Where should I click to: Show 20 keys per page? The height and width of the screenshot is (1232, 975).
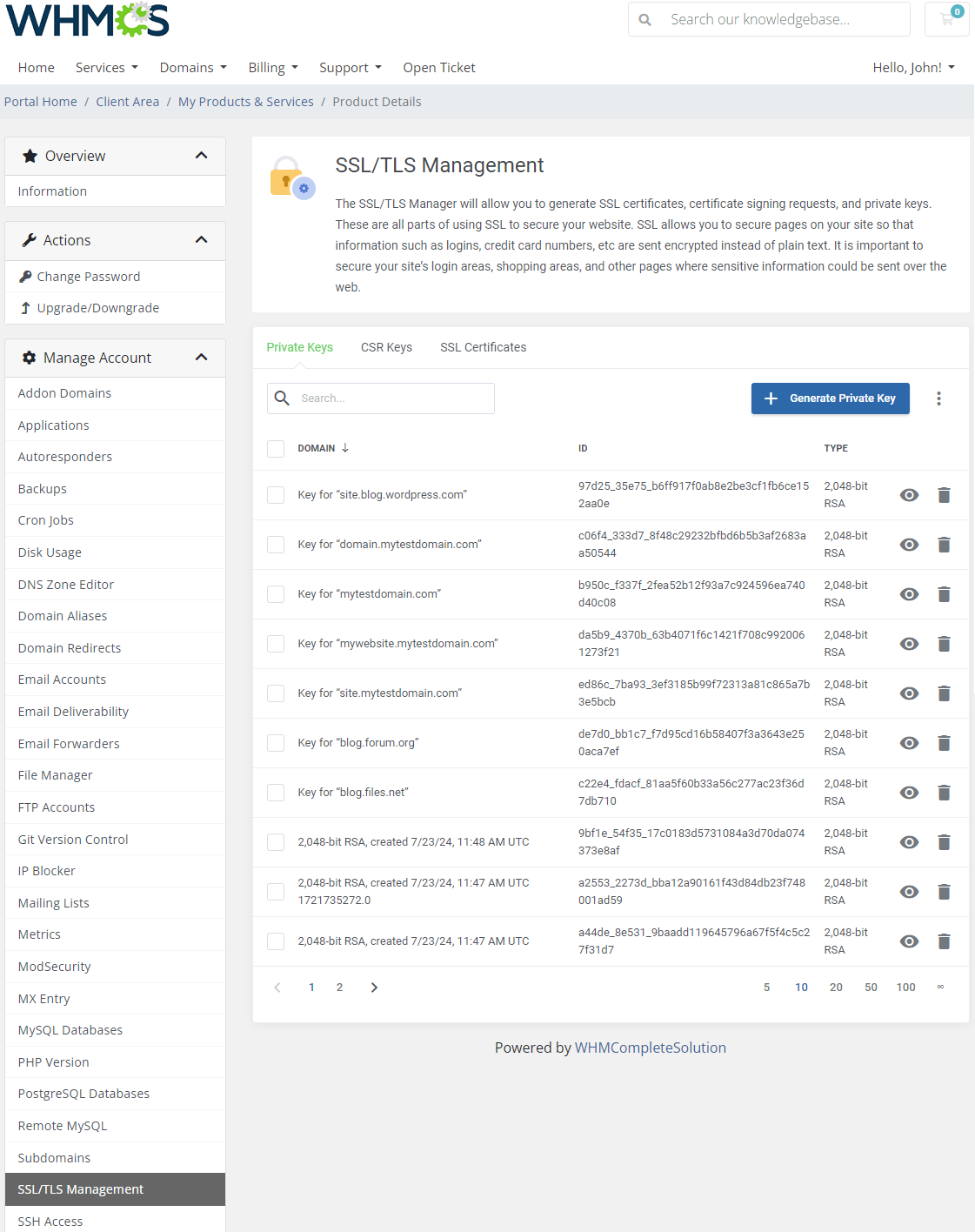pyautogui.click(x=836, y=988)
